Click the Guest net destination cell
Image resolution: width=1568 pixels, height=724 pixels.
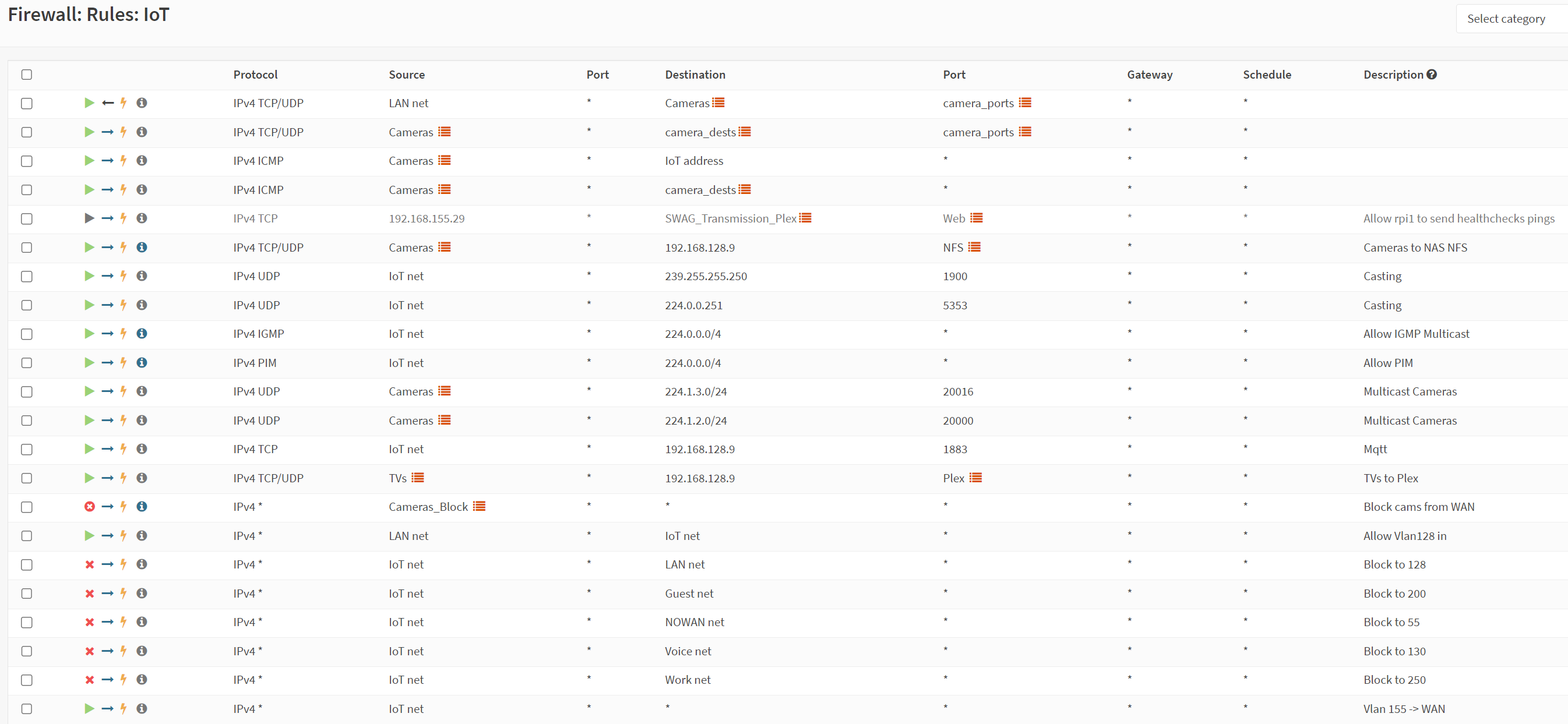pos(689,593)
